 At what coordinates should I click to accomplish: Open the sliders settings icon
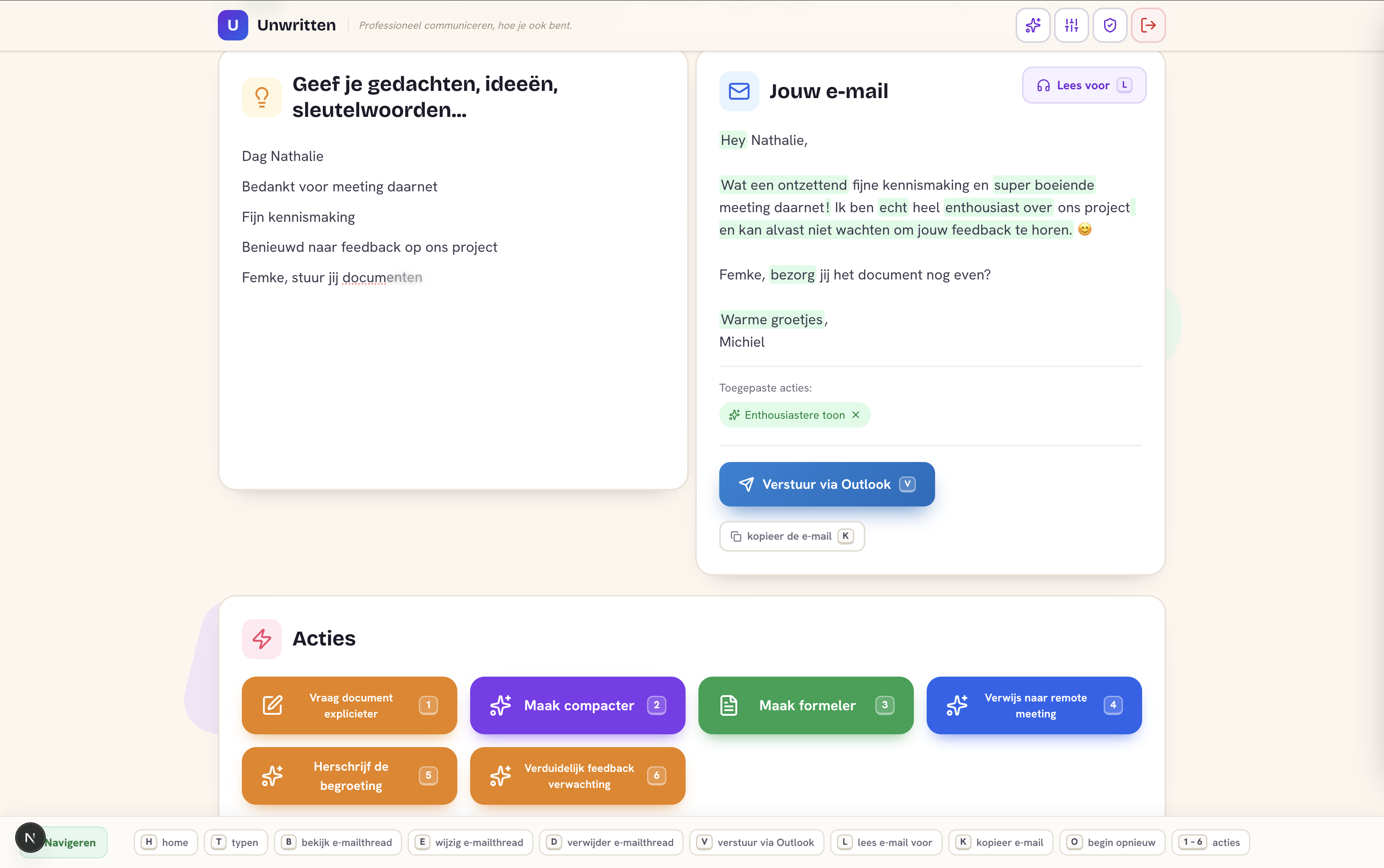click(1071, 25)
